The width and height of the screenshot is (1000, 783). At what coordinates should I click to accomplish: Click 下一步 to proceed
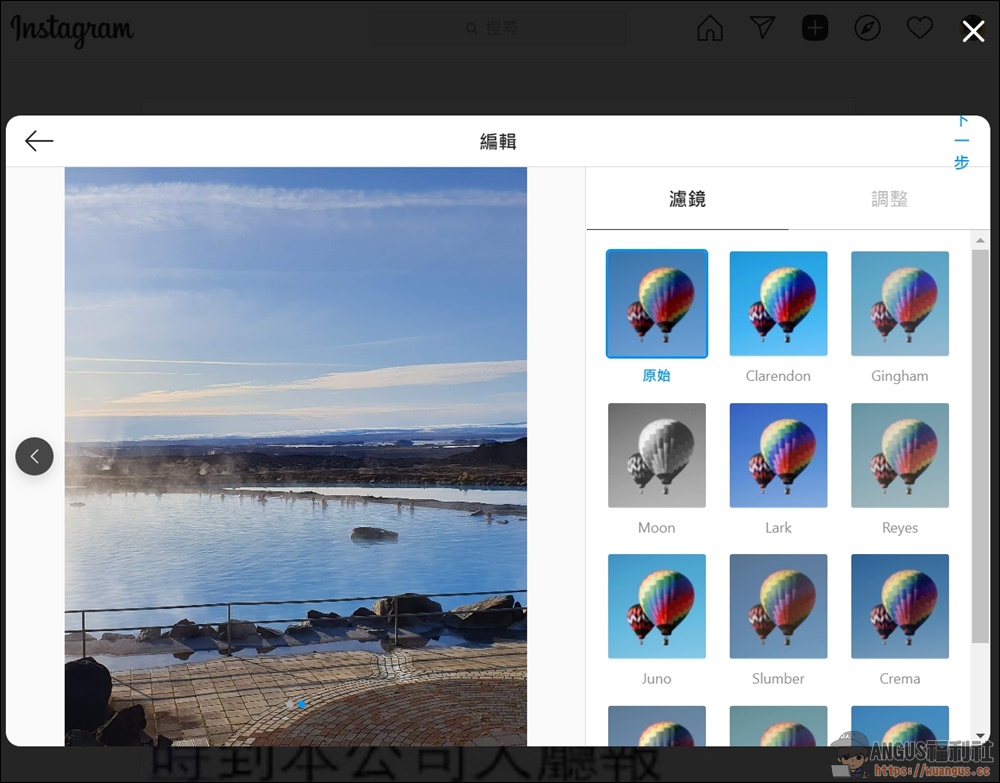click(961, 141)
